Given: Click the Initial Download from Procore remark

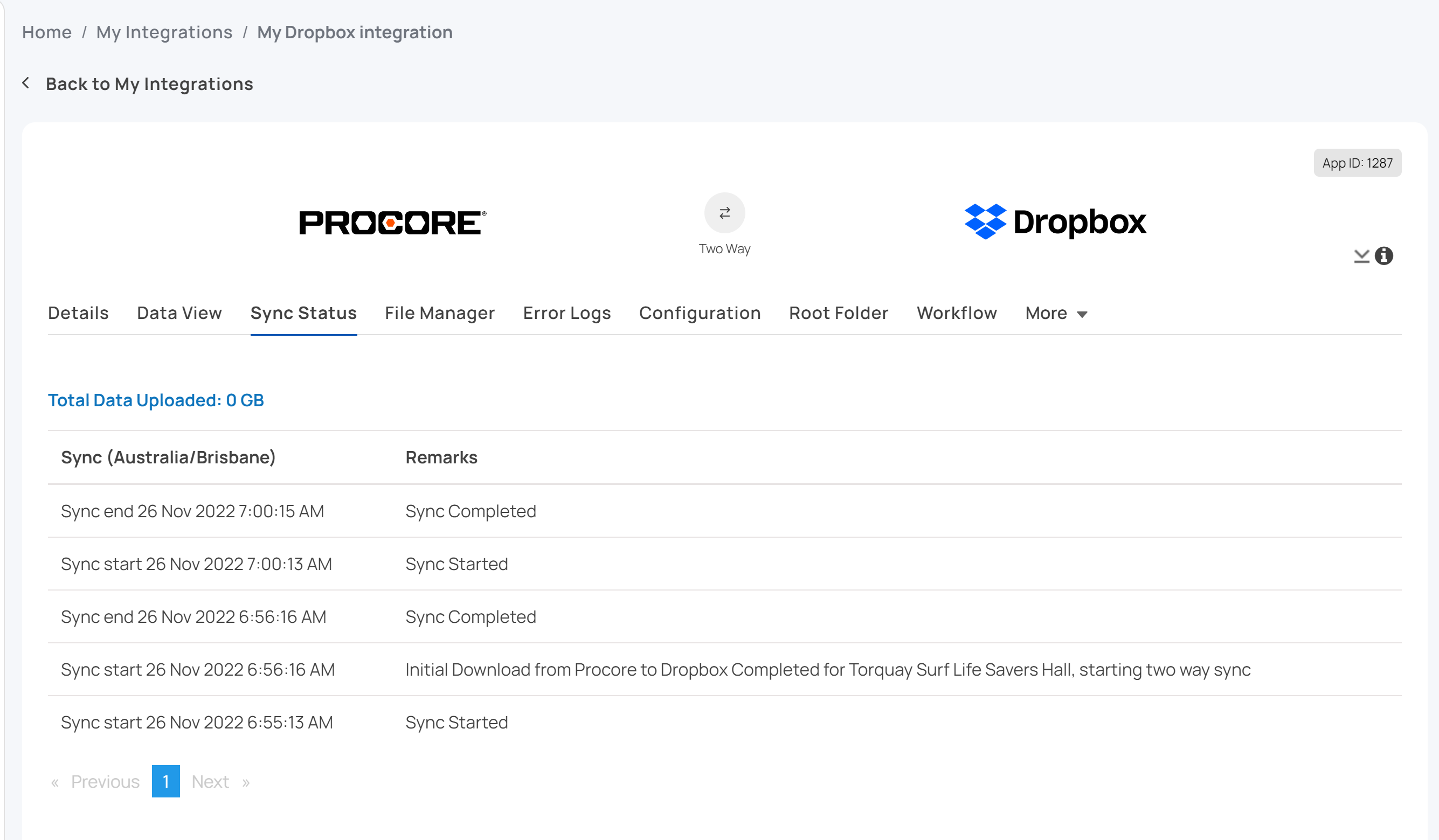Looking at the screenshot, I should [x=828, y=669].
